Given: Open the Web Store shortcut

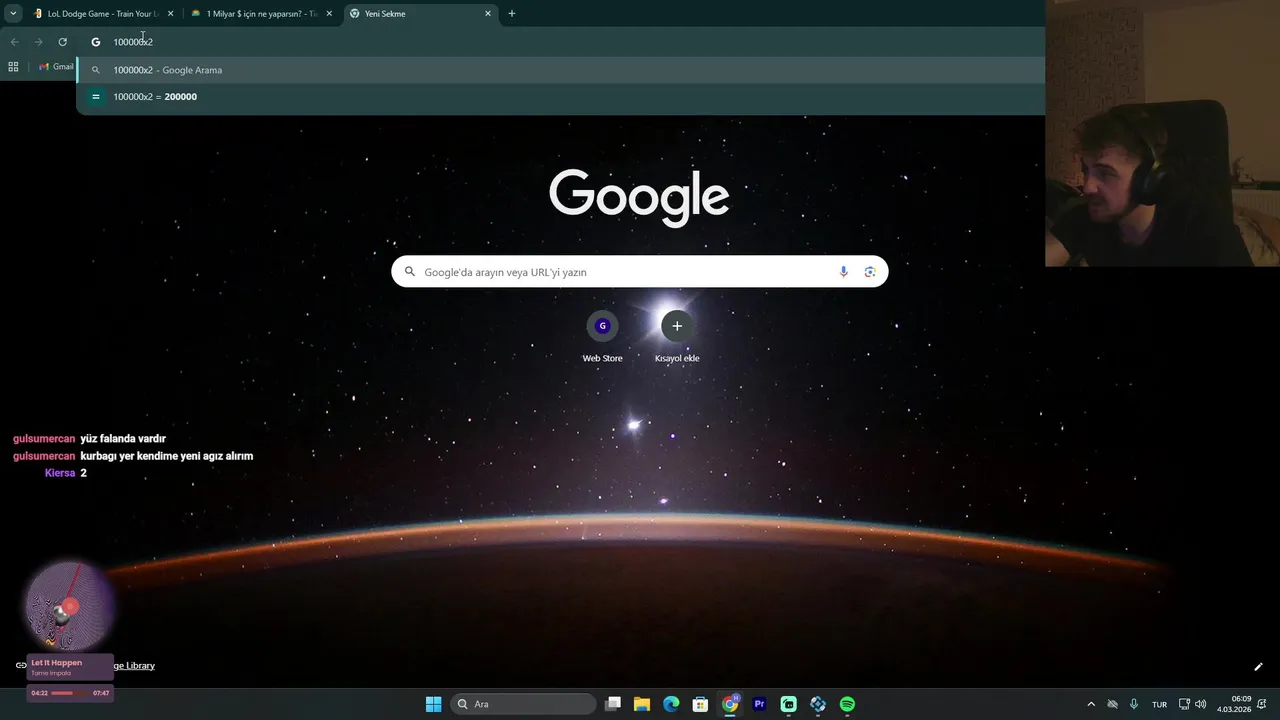Looking at the screenshot, I should coord(602,337).
